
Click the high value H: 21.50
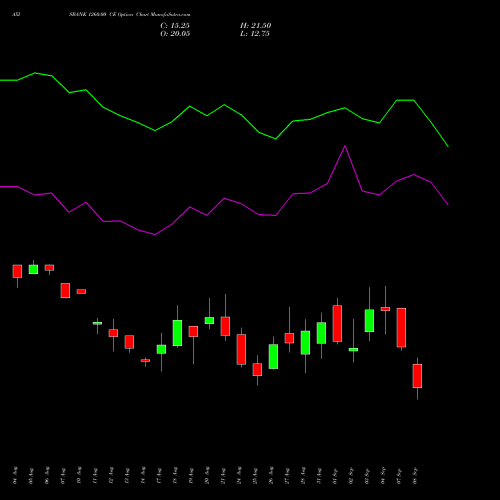(256, 26)
